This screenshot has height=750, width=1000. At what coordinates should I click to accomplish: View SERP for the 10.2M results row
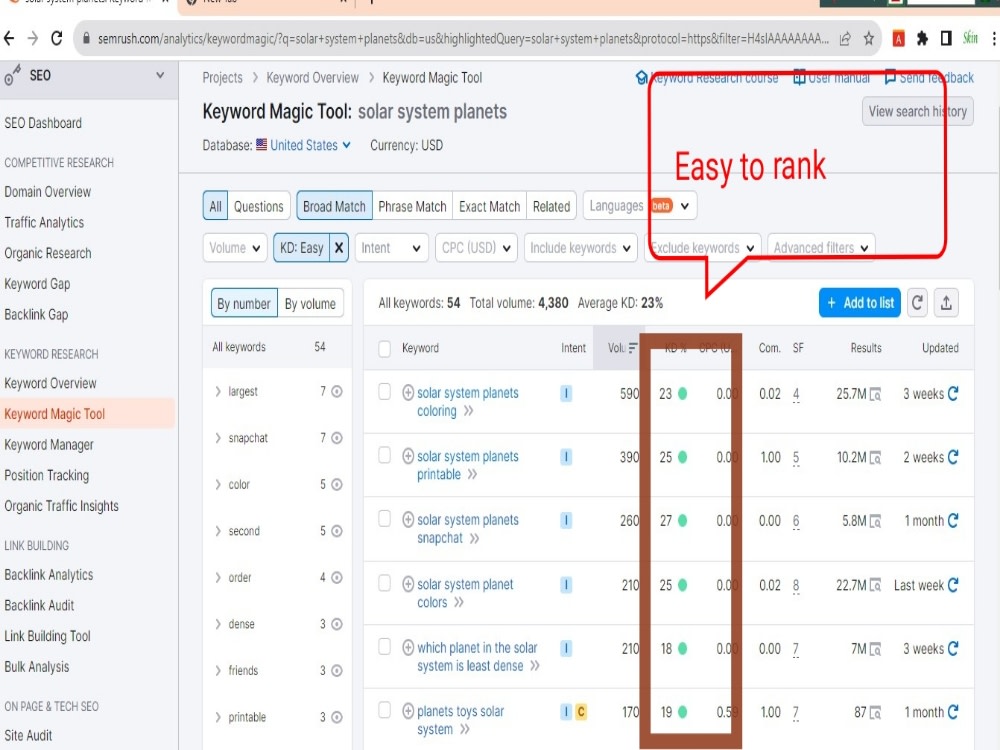coord(876,458)
